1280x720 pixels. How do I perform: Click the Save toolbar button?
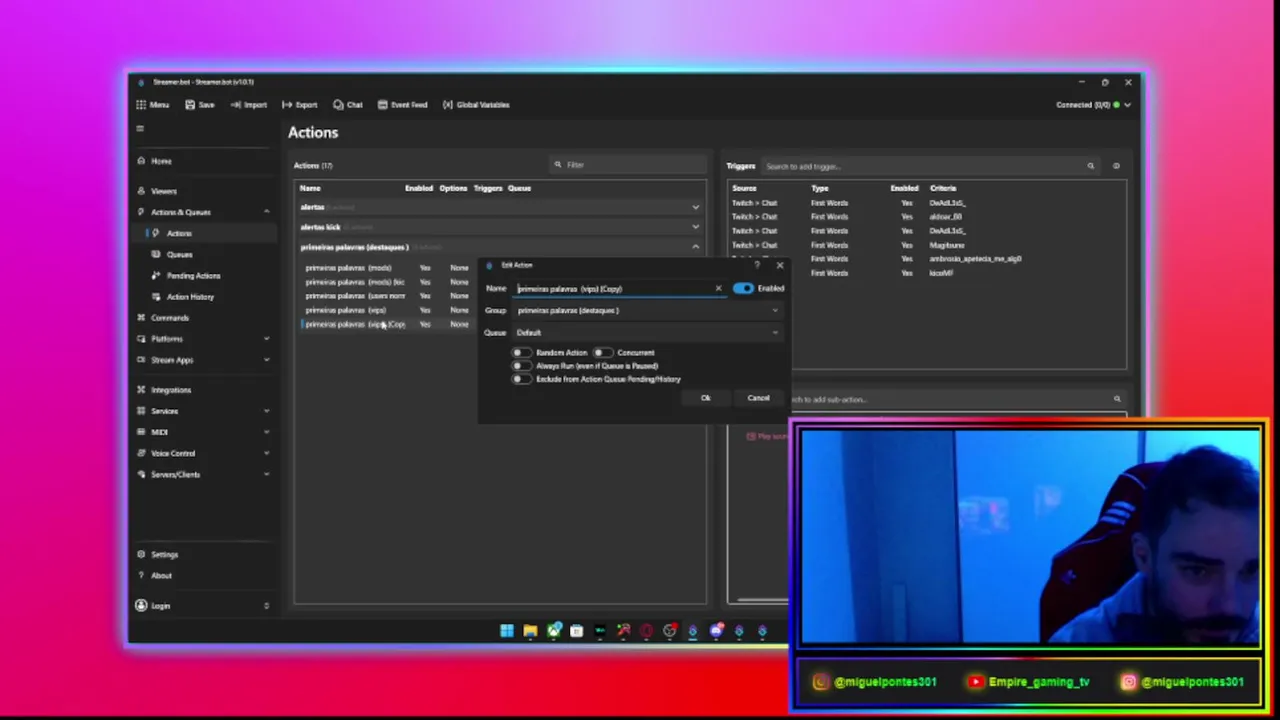[x=200, y=104]
